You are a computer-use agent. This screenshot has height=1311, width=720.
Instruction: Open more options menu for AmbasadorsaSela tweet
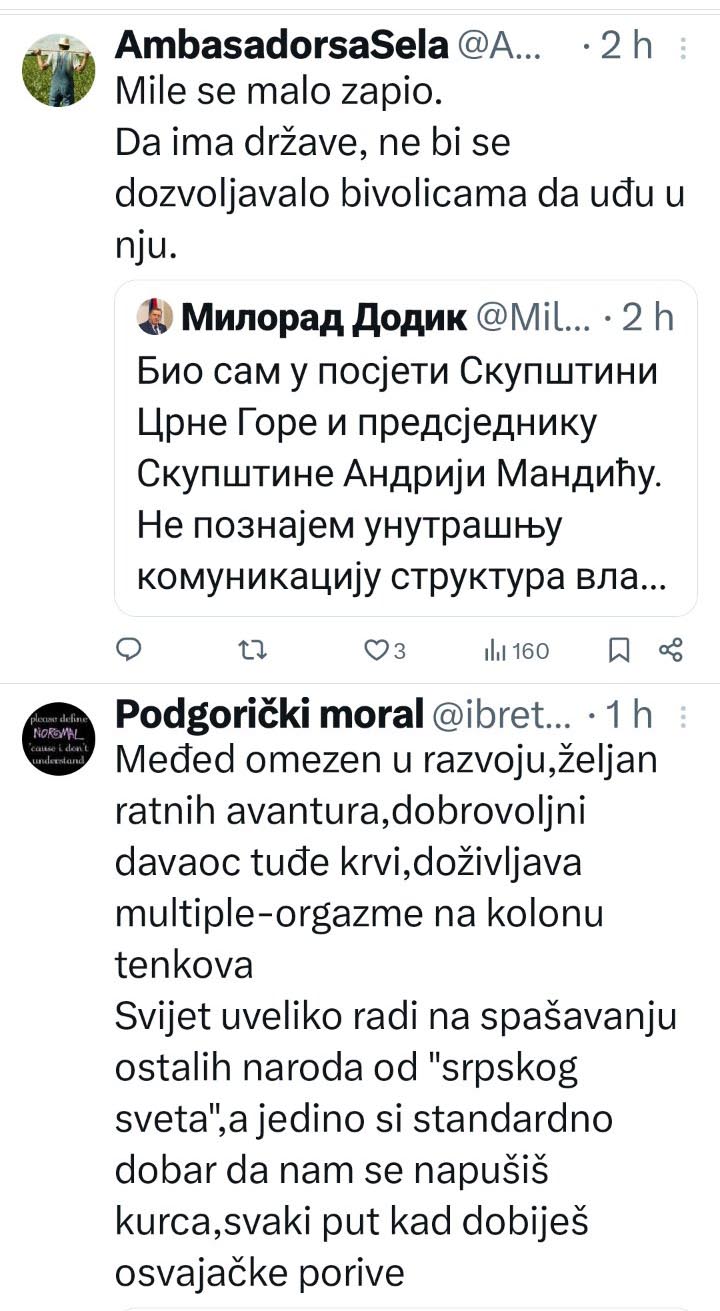tap(683, 46)
